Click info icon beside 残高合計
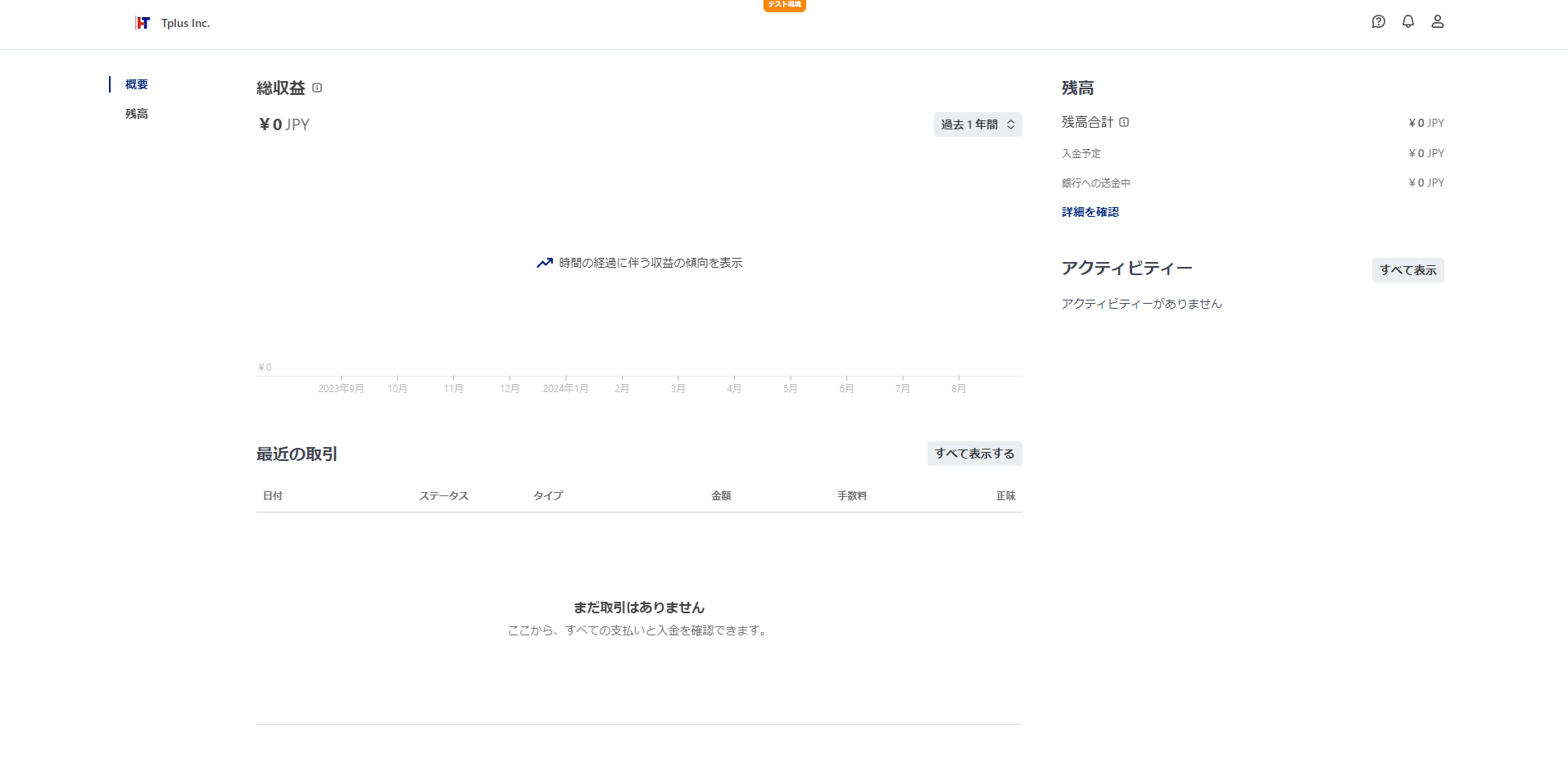The image size is (1568, 768). pos(1124,122)
